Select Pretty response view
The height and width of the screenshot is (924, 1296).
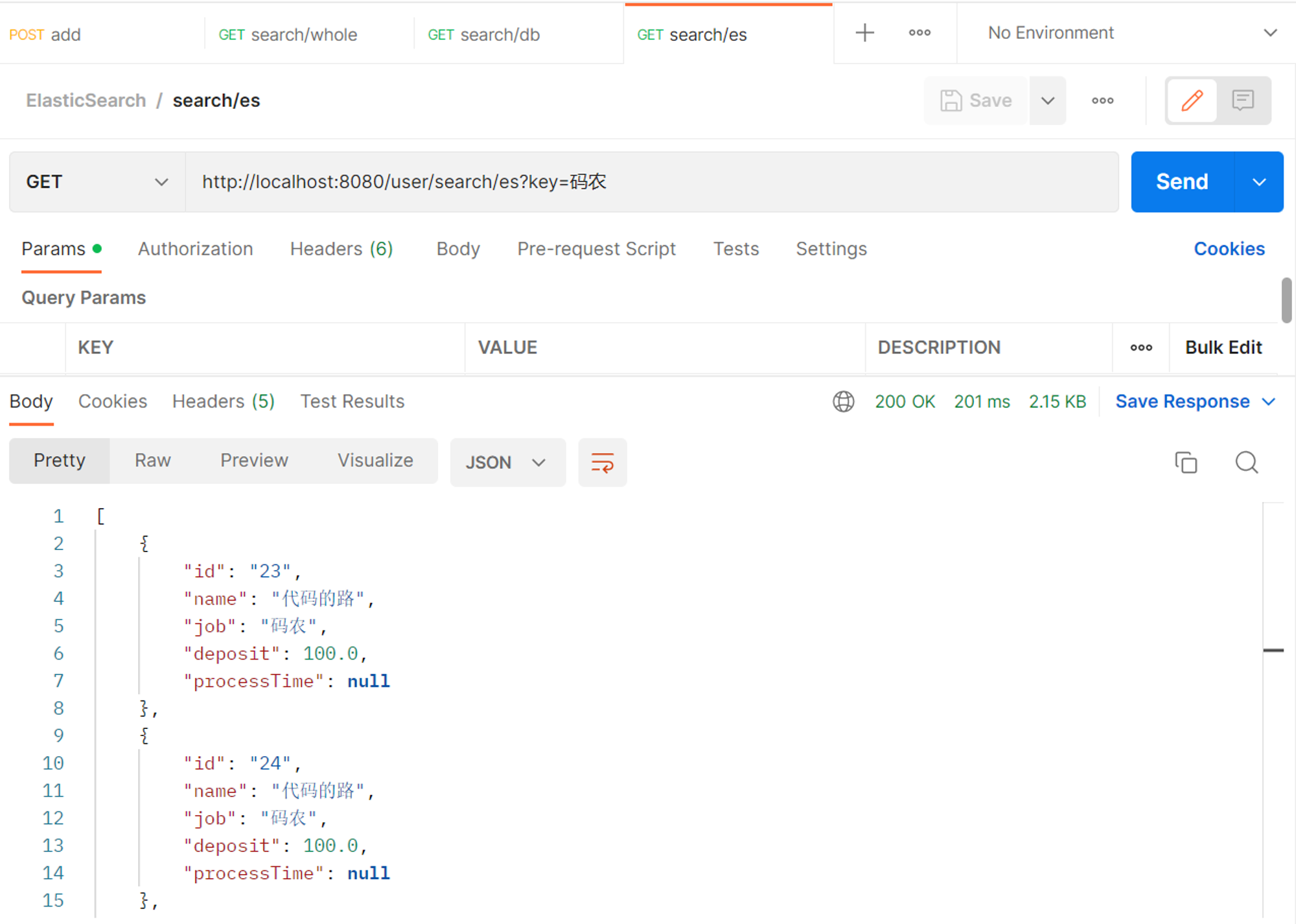click(60, 461)
